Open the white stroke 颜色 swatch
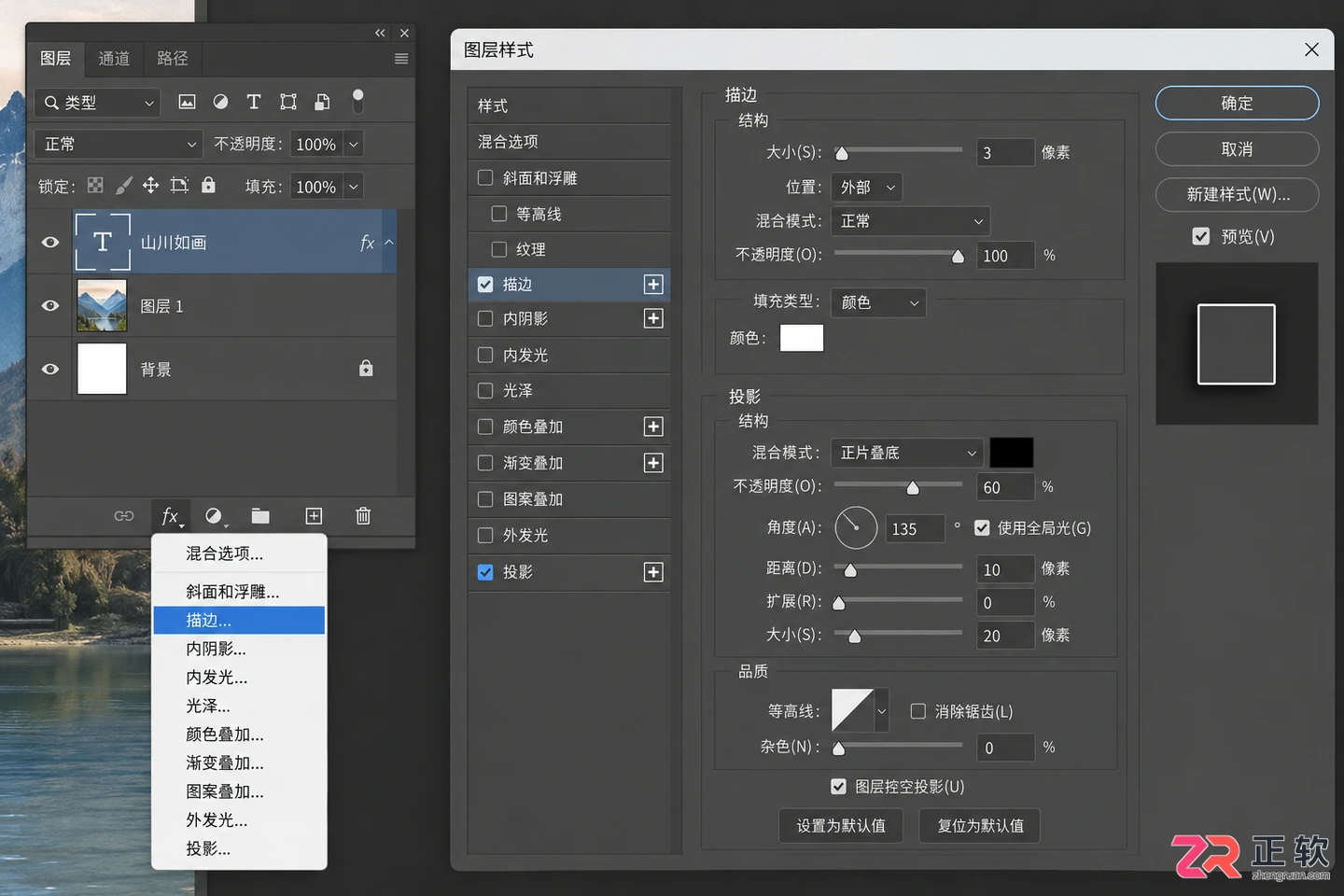The height and width of the screenshot is (896, 1344). [x=802, y=338]
